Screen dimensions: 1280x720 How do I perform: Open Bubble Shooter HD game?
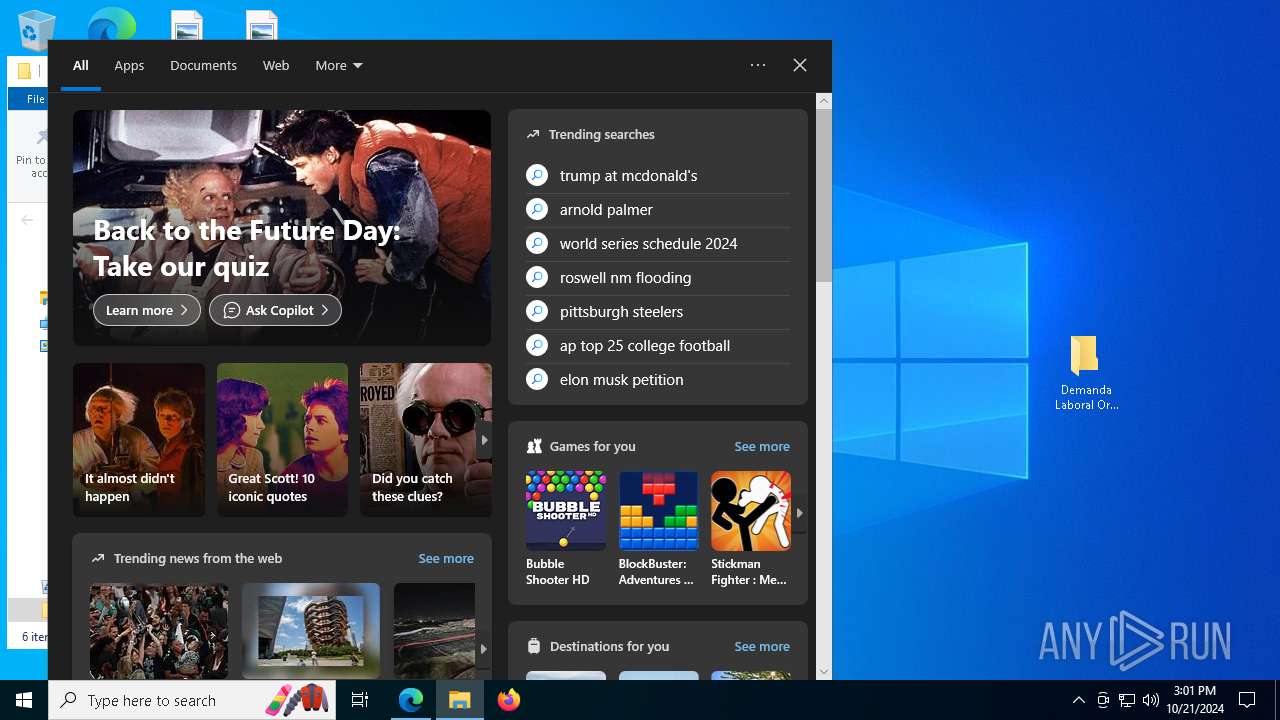click(x=566, y=529)
